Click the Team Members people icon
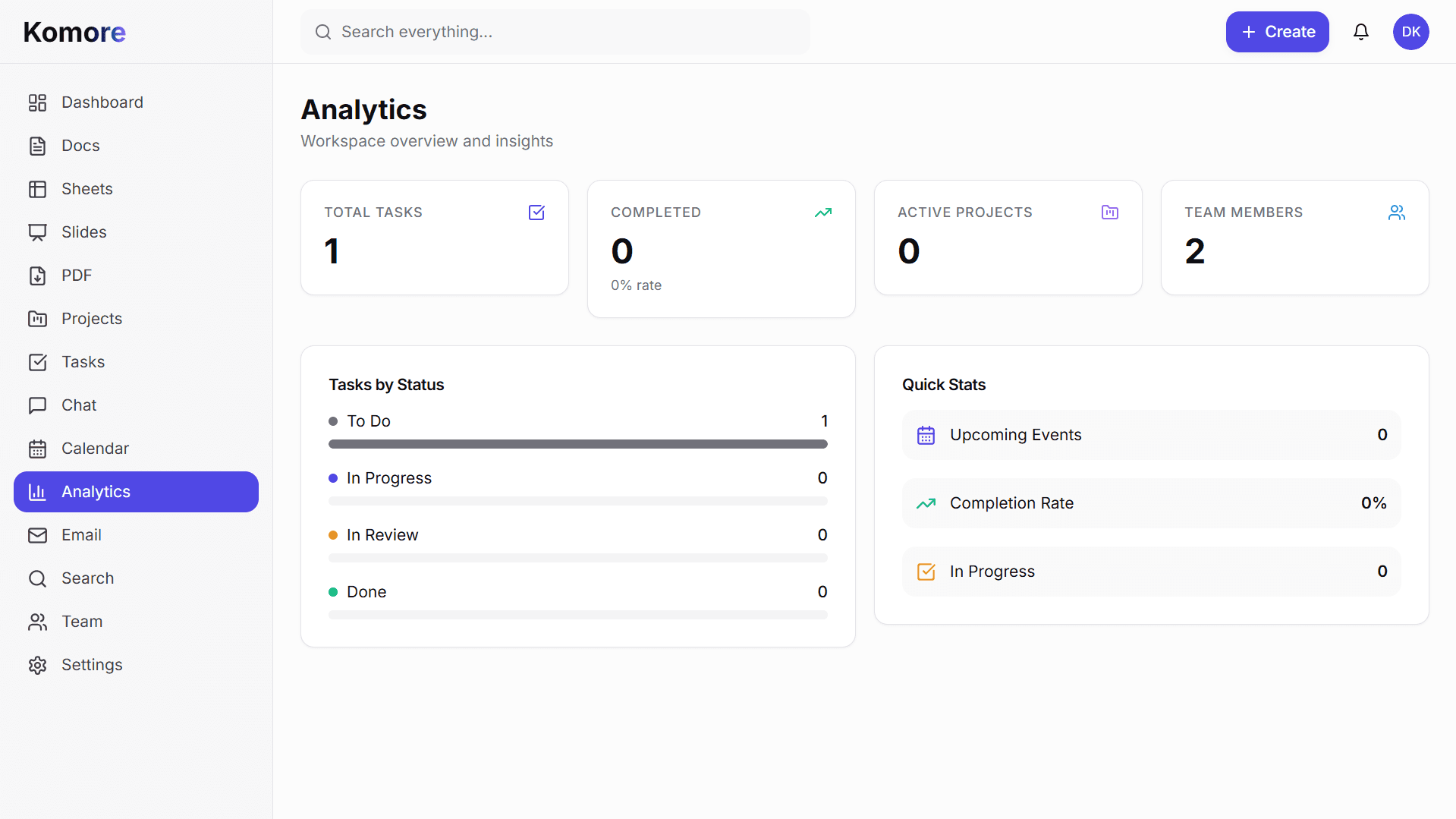Viewport: 1456px width, 819px height. [x=1397, y=213]
